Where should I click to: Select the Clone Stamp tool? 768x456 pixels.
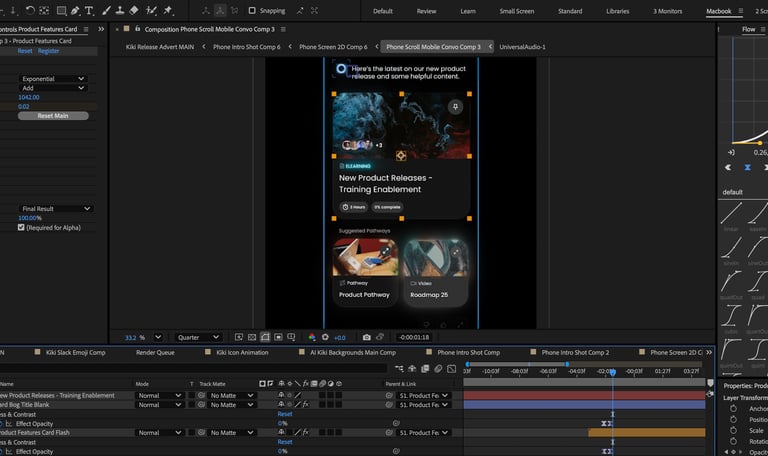coord(119,10)
